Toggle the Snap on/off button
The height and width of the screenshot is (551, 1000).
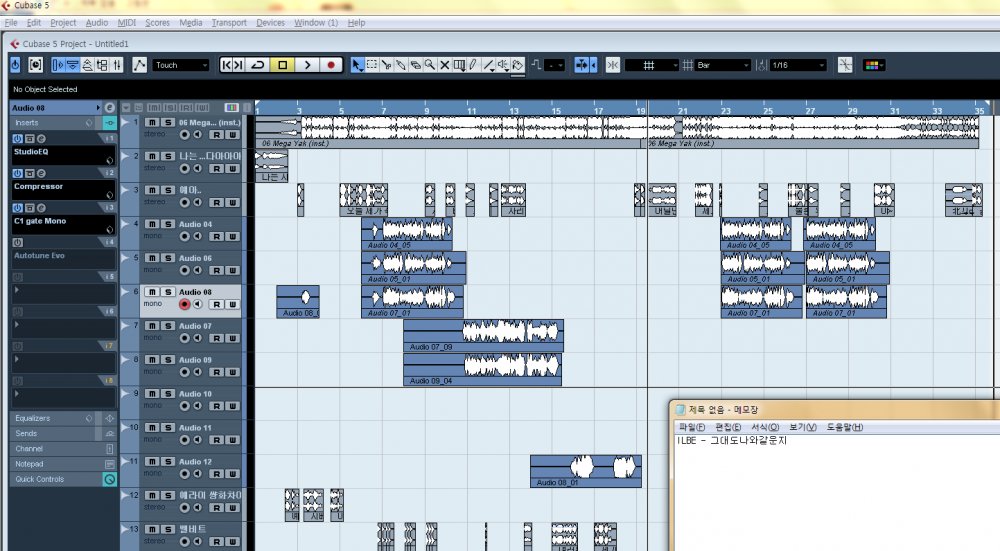point(613,65)
